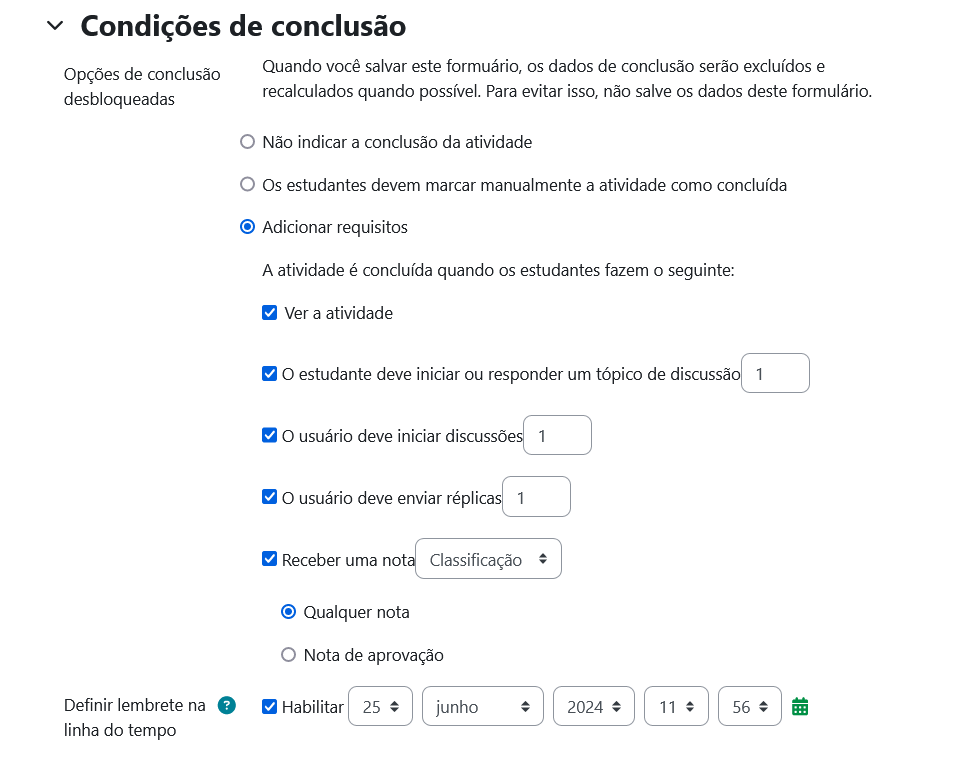Click the replies count input field
Image resolution: width=966 pixels, height=758 pixels.
click(x=536, y=497)
